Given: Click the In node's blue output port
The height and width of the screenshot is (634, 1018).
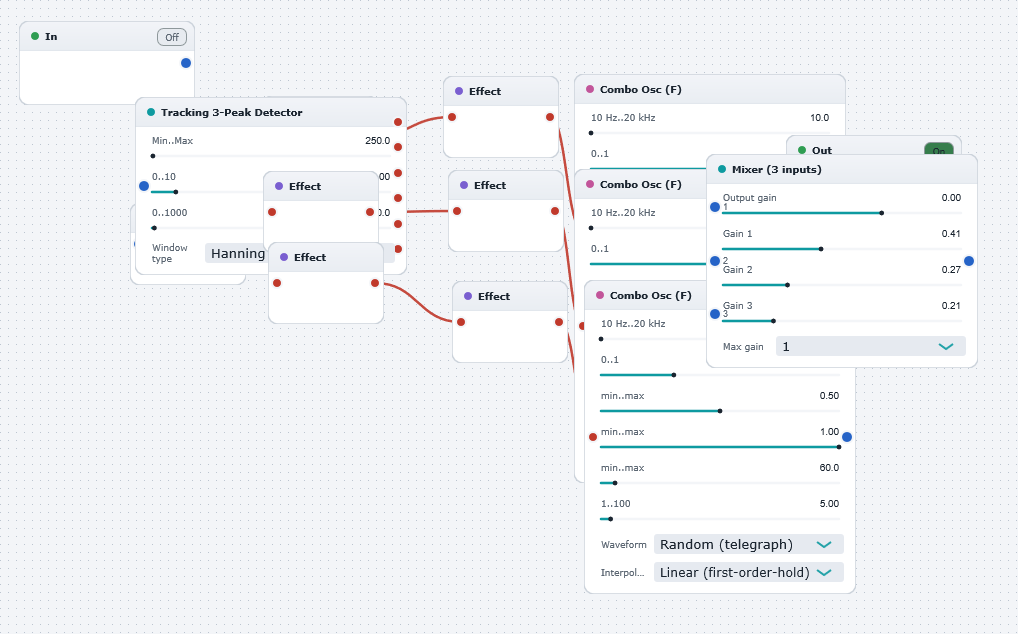Looking at the screenshot, I should point(186,63).
